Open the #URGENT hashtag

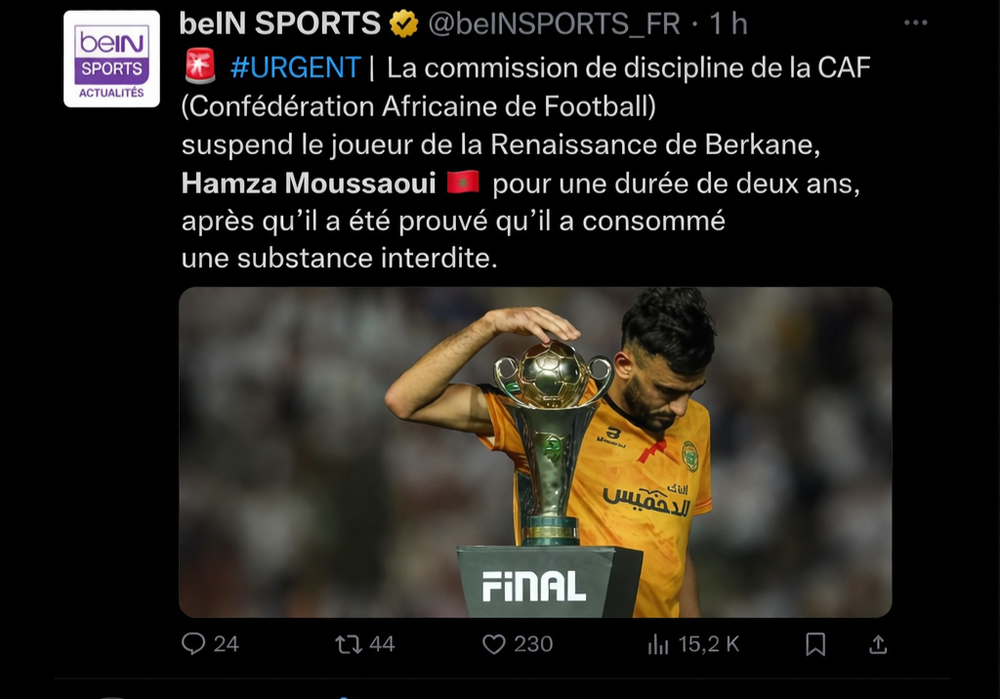(x=294, y=68)
